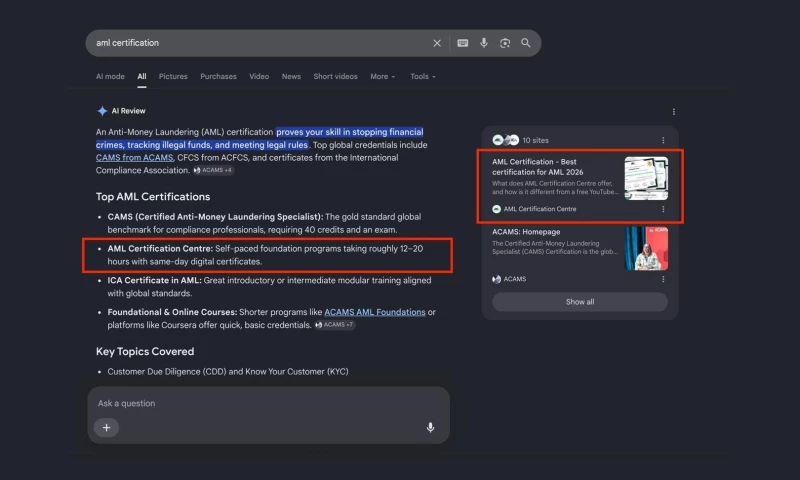This screenshot has width=800, height=480.
Task: Open the ACAMS AML Foundations link
Action: coord(375,312)
